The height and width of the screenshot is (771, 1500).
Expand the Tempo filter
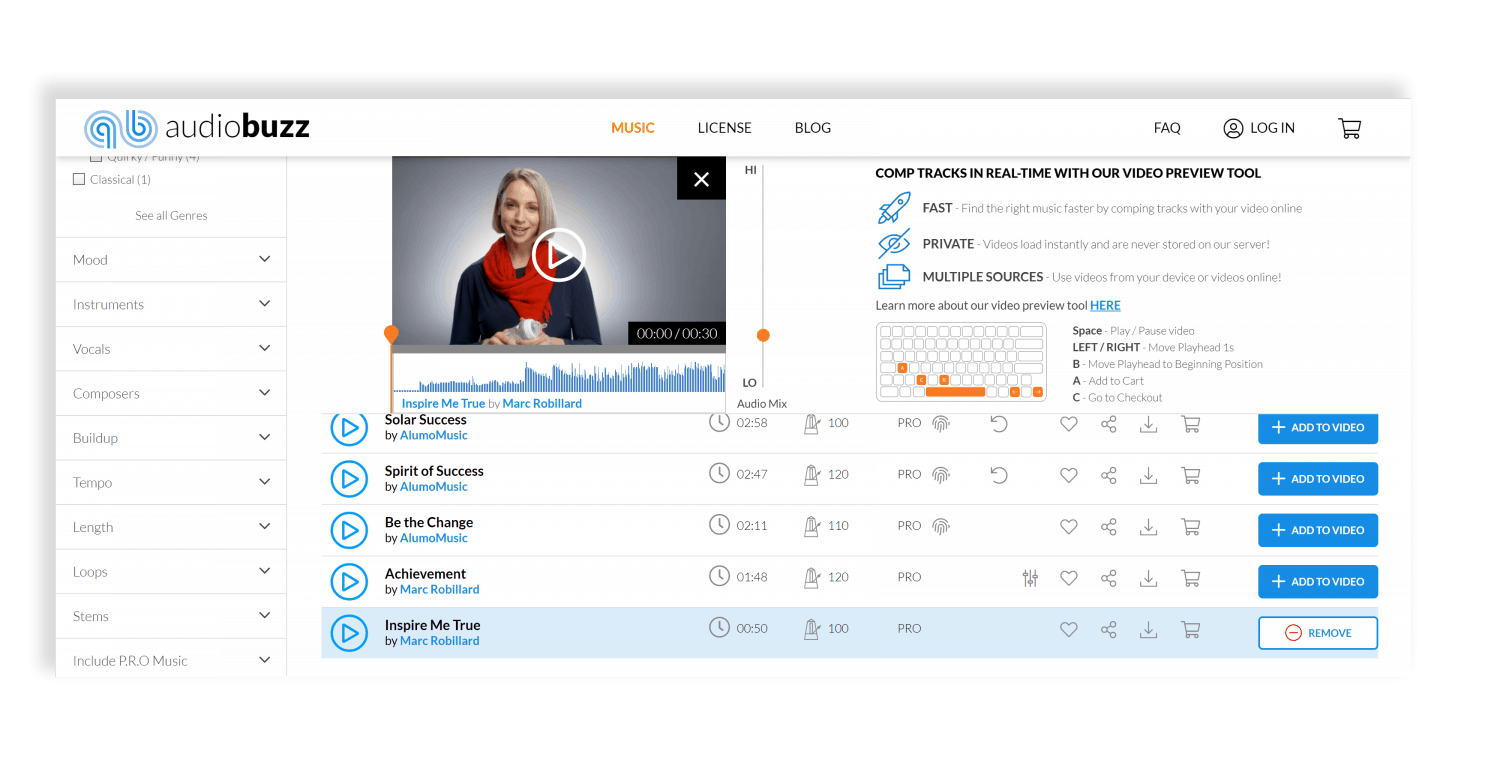point(171,482)
